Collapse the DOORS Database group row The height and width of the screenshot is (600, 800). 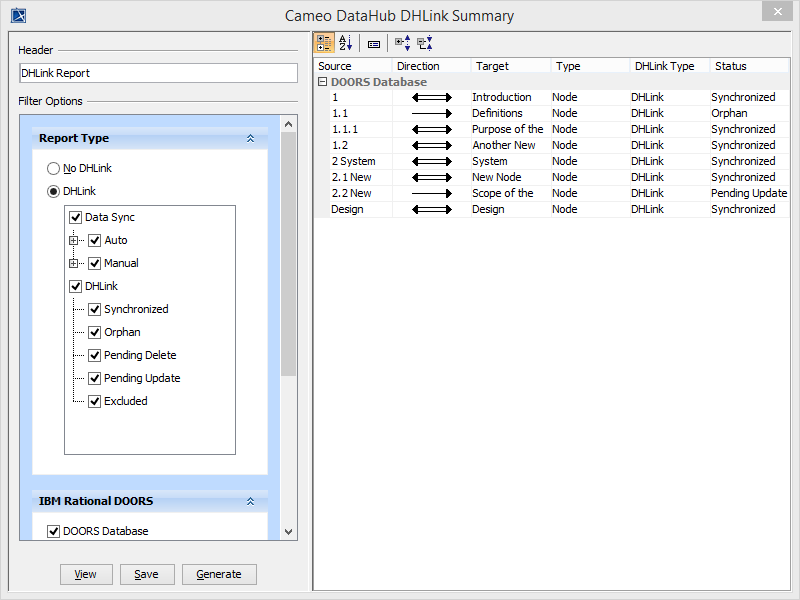pos(323,82)
